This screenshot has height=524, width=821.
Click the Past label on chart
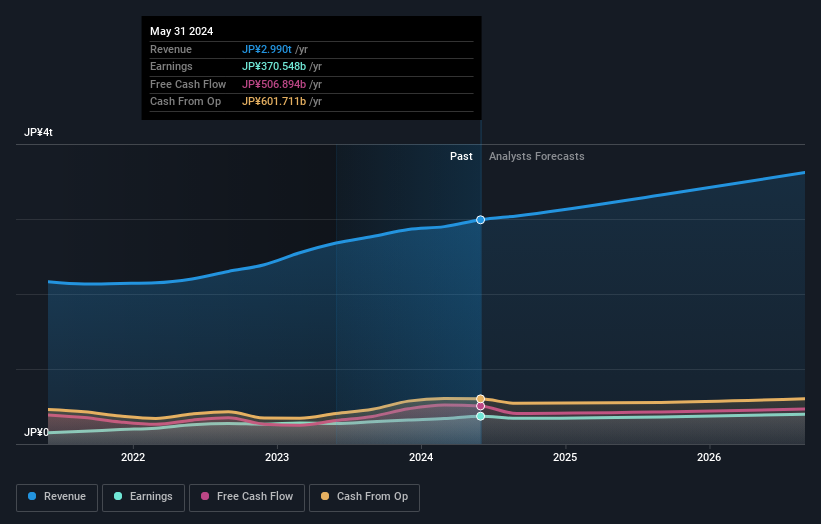[461, 156]
